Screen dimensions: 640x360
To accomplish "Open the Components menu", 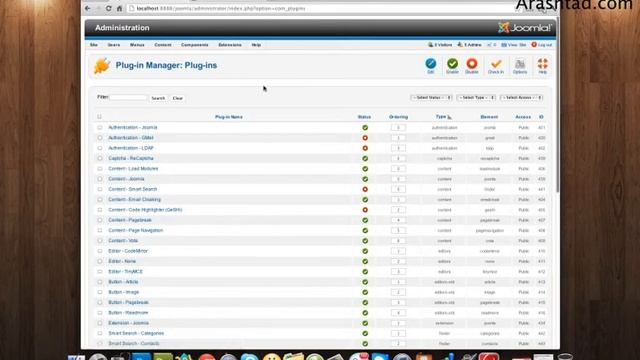I will tap(195, 45).
